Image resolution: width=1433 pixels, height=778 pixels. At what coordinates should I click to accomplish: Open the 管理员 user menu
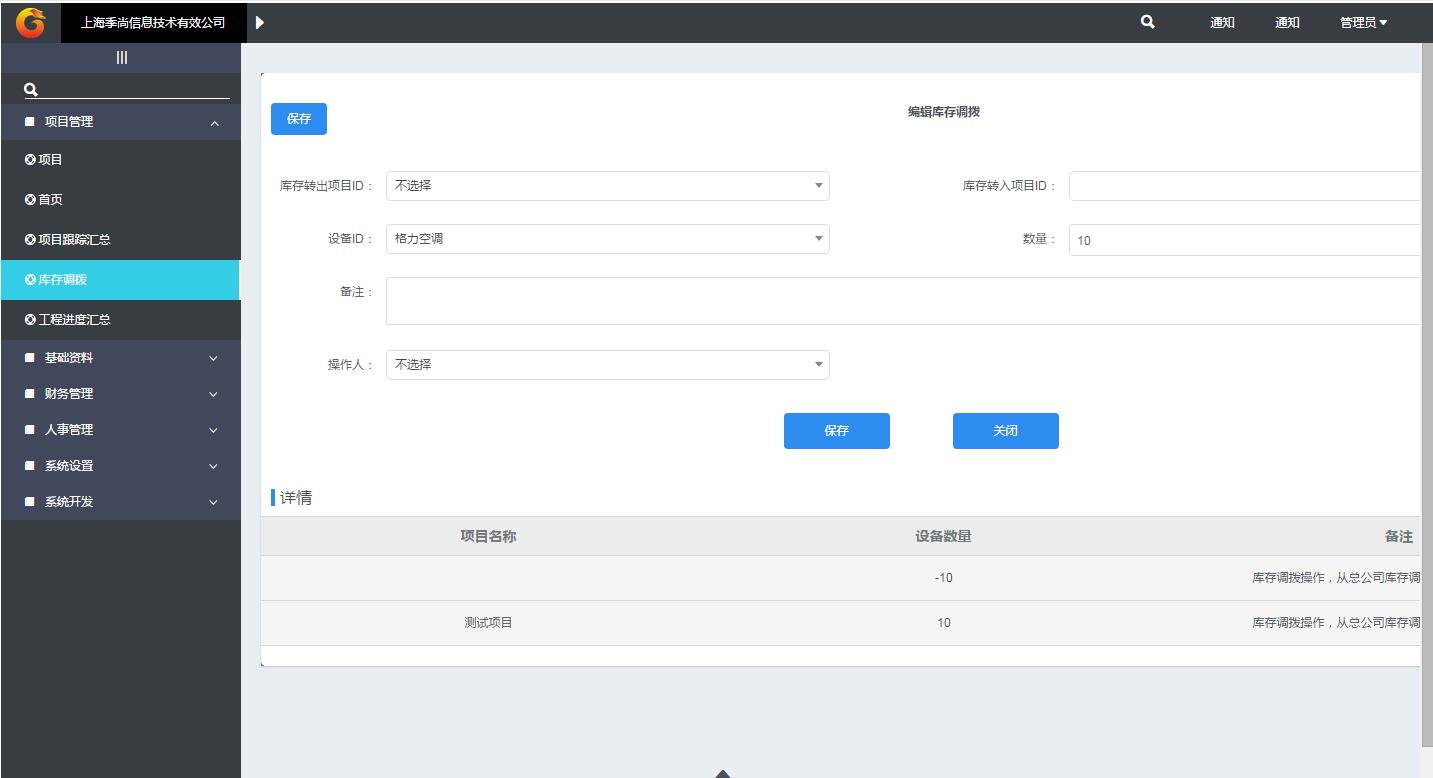(1363, 22)
